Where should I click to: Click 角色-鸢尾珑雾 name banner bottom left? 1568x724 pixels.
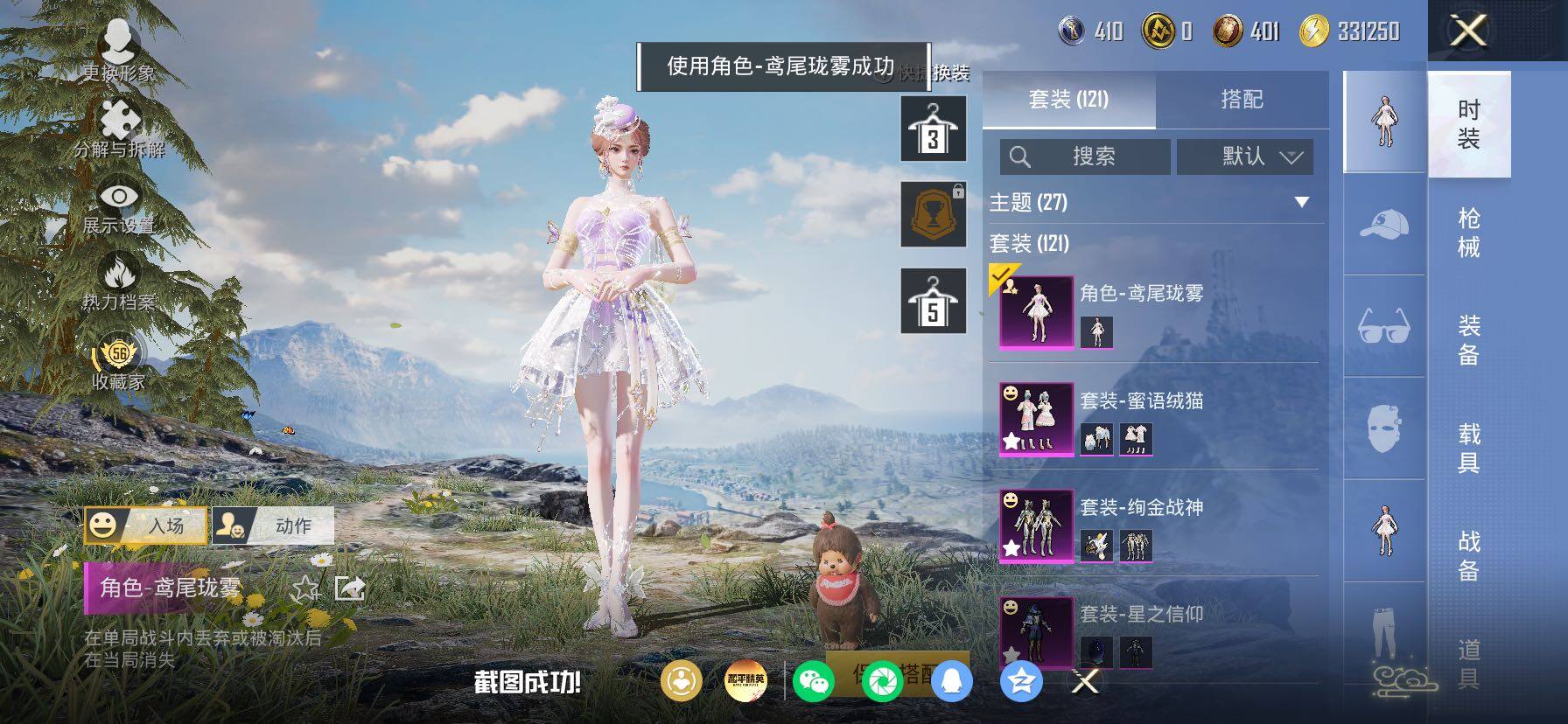click(171, 588)
